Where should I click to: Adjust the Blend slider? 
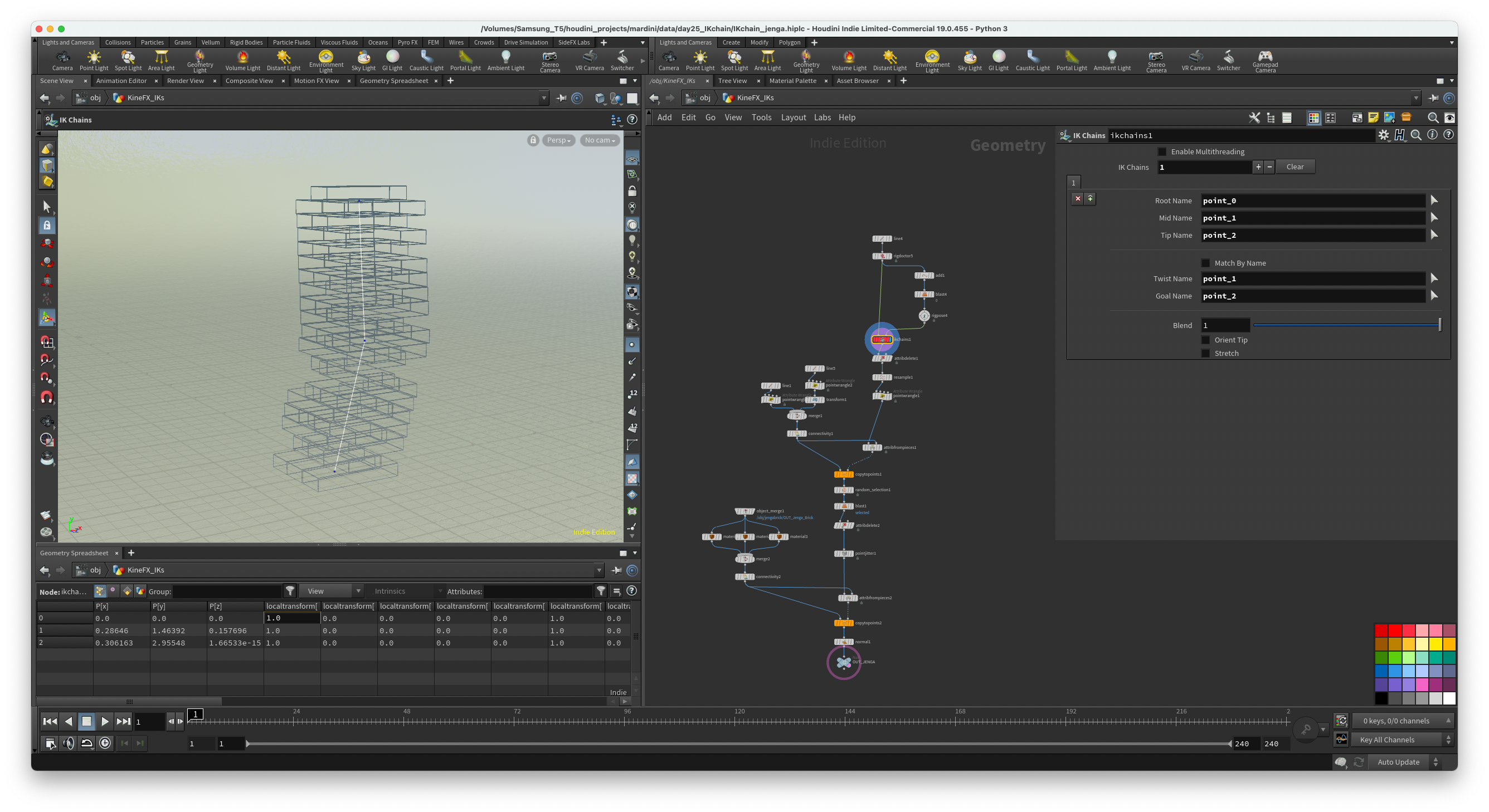click(x=1347, y=325)
